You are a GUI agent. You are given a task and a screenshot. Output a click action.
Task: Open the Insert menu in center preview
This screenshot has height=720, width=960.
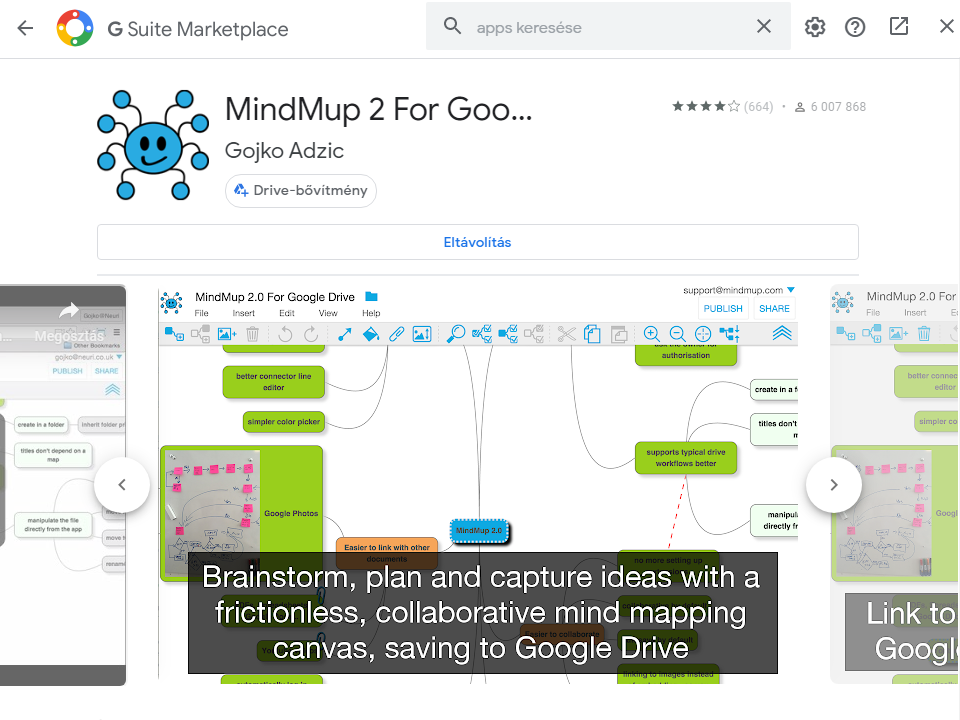(244, 313)
